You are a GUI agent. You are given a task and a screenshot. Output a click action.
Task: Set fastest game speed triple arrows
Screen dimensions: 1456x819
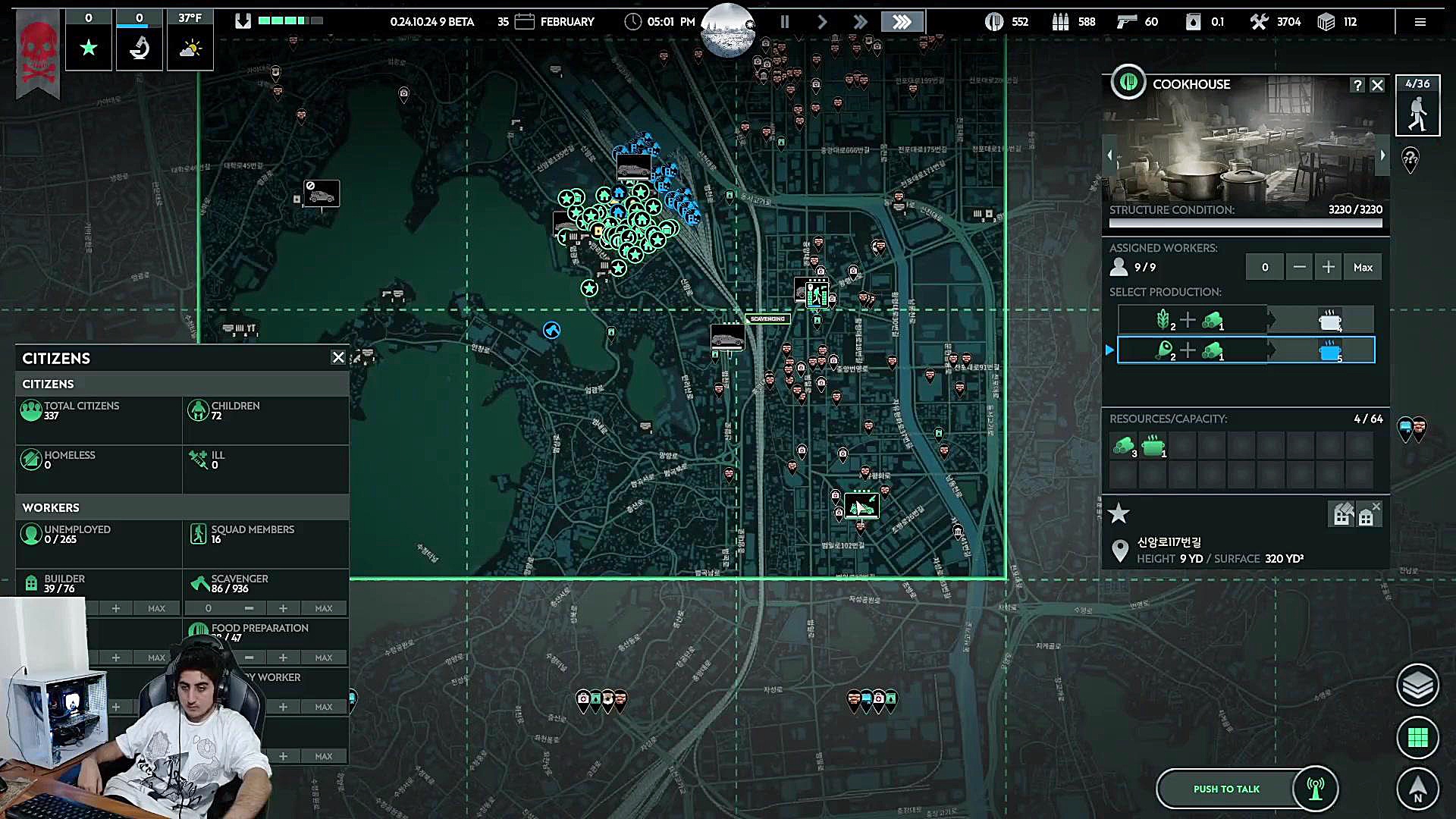tap(902, 22)
